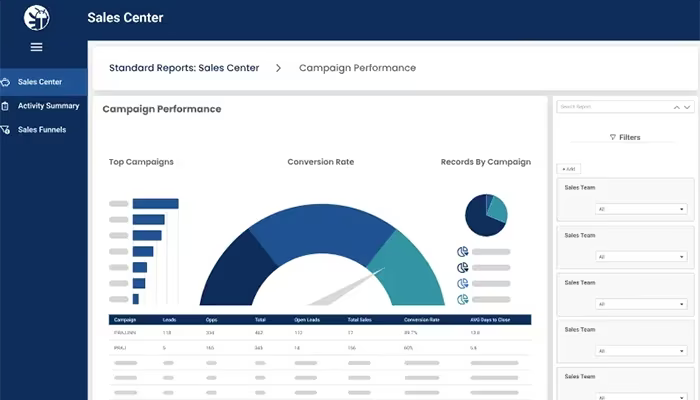Click the Conversion Rate value 60%

click(x=408, y=348)
